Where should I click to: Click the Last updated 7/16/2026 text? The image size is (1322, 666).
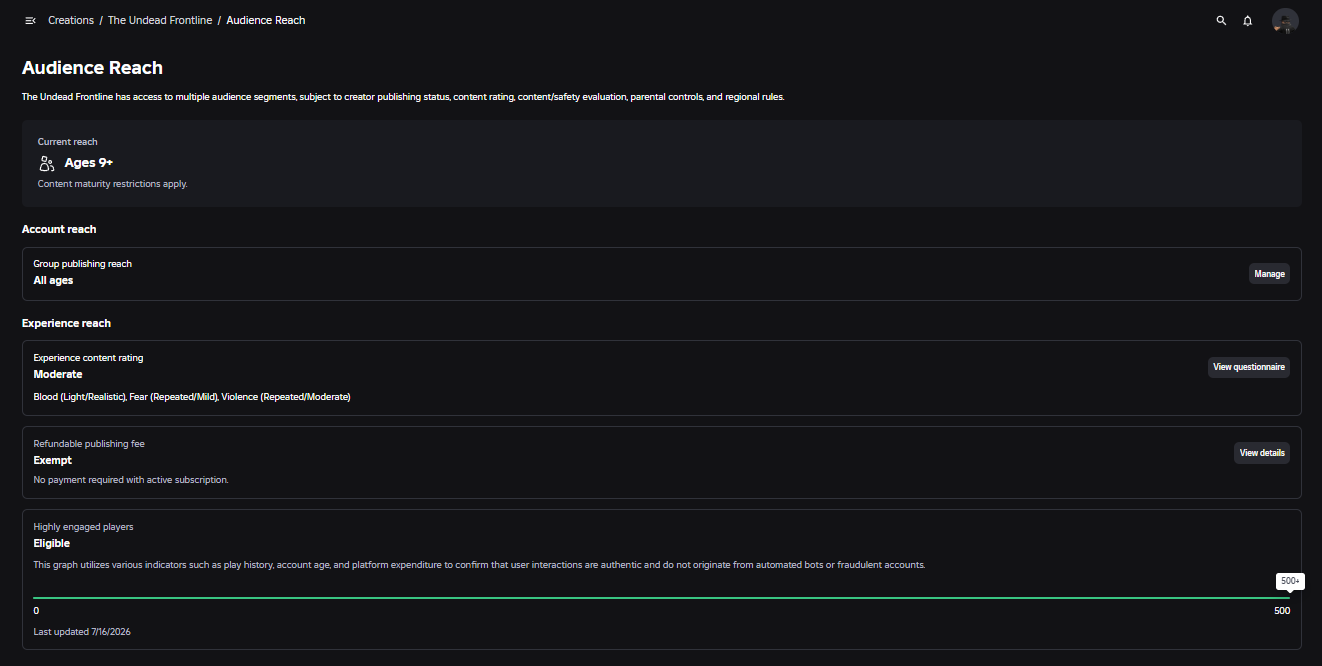(82, 632)
